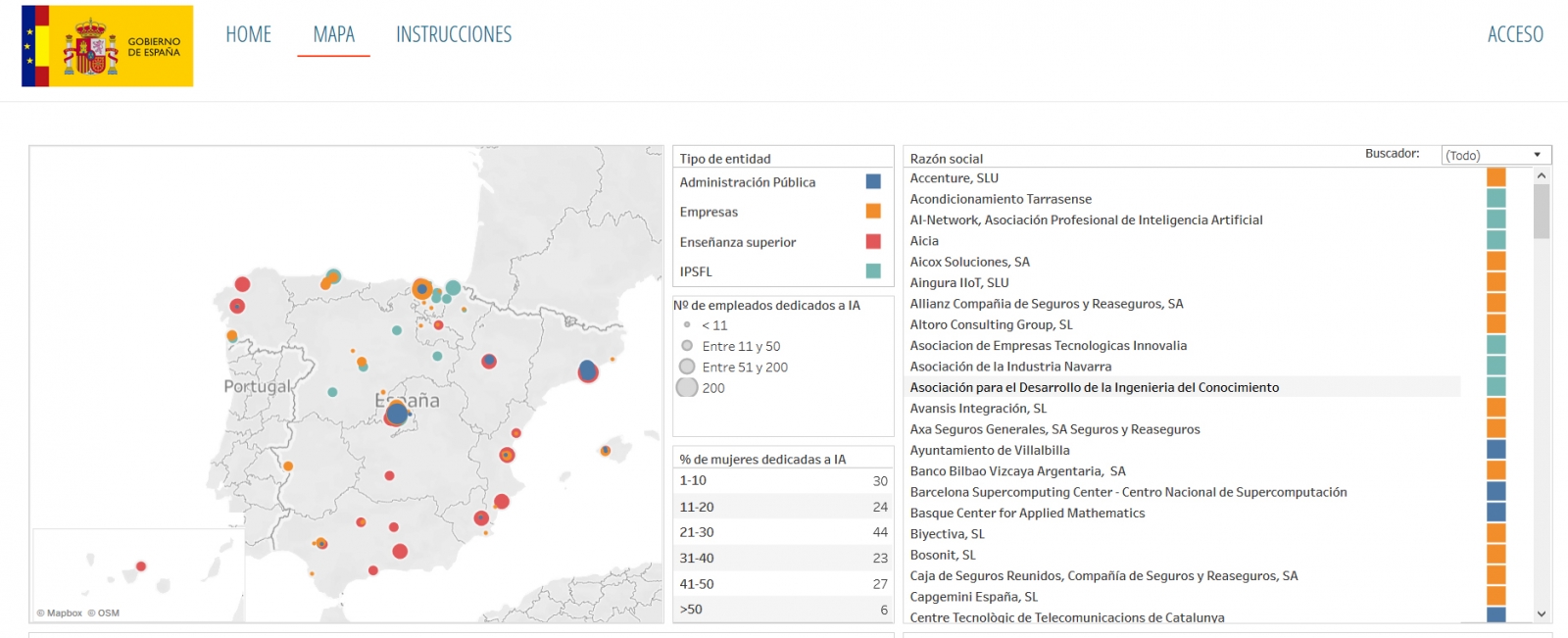Select the Administración Pública legend label

[748, 182]
